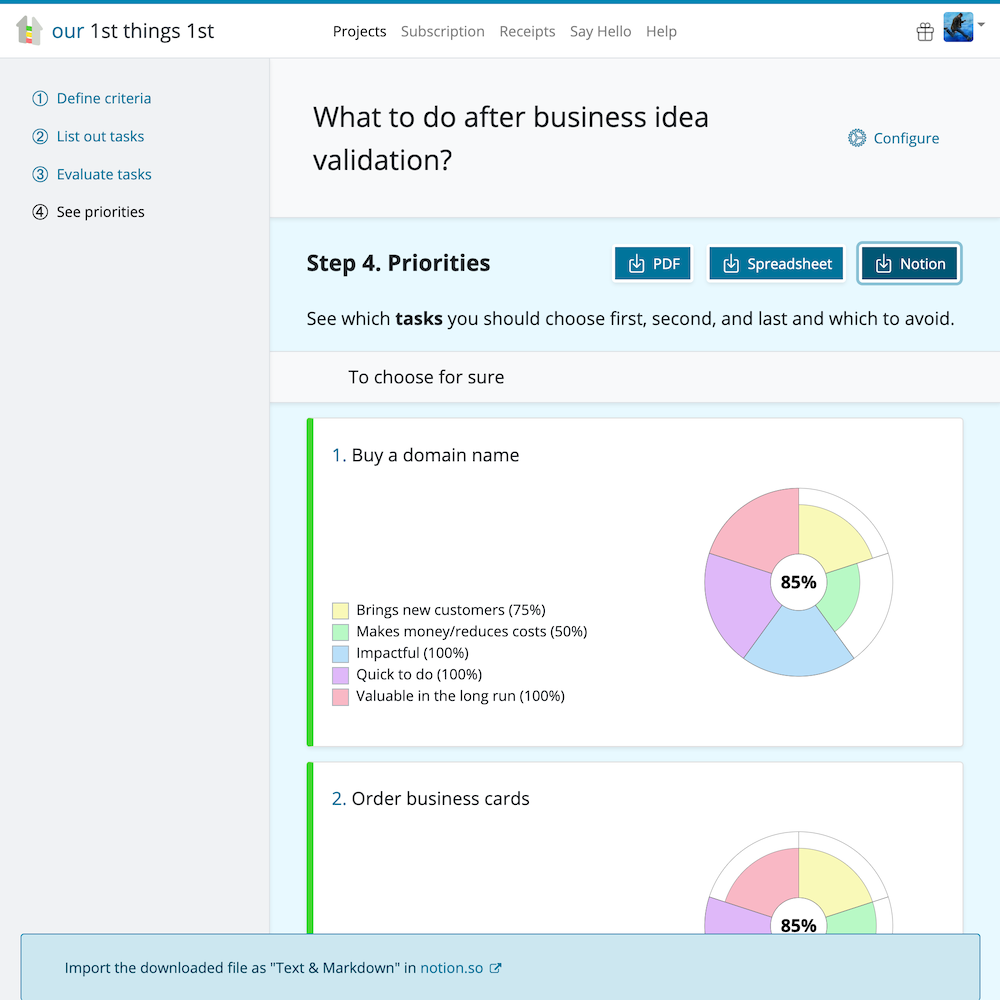Click yellow swatch for Brings new customers
The image size is (1000, 1000).
(341, 610)
